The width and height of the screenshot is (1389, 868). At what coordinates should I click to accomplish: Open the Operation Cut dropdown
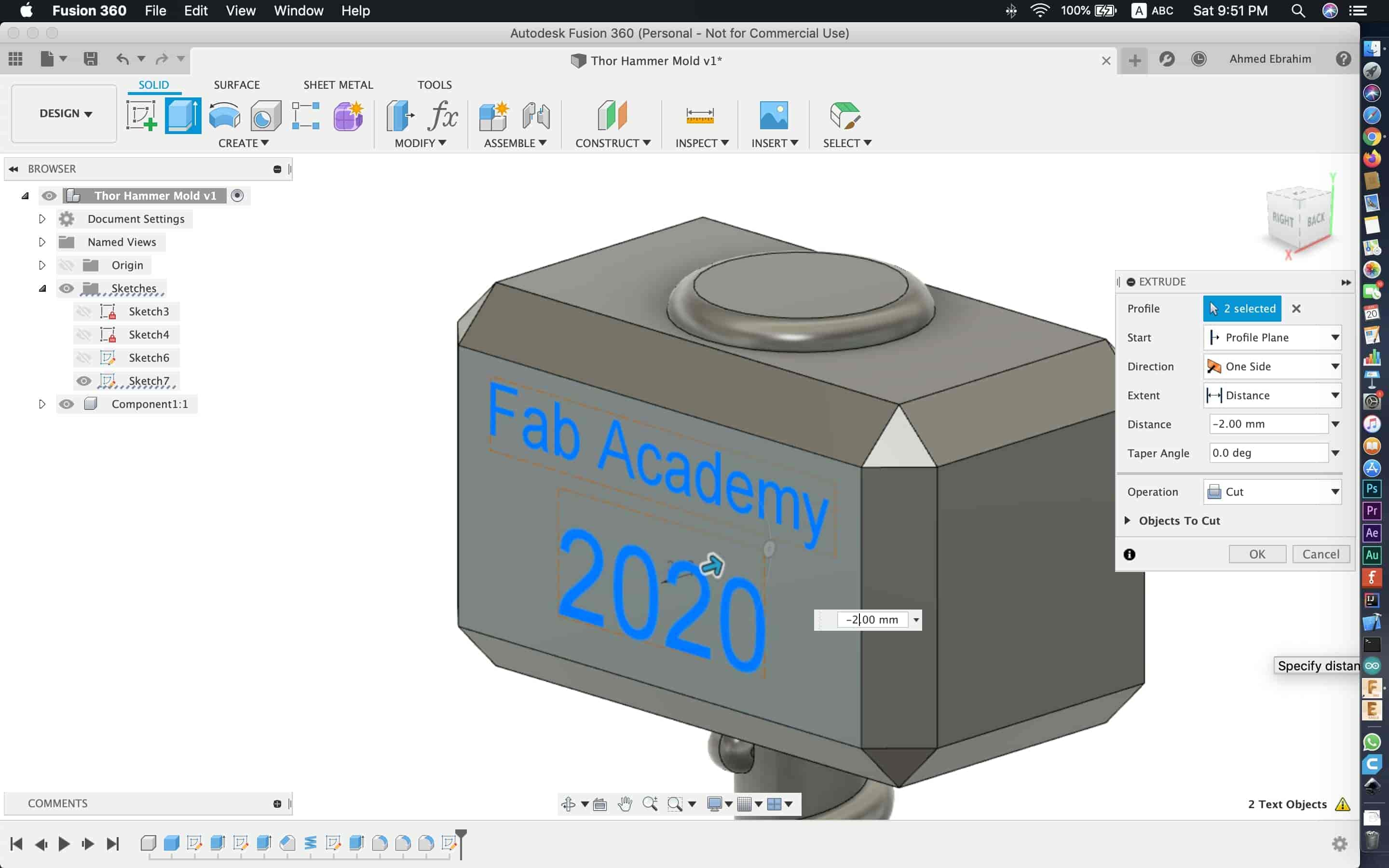tap(1272, 492)
